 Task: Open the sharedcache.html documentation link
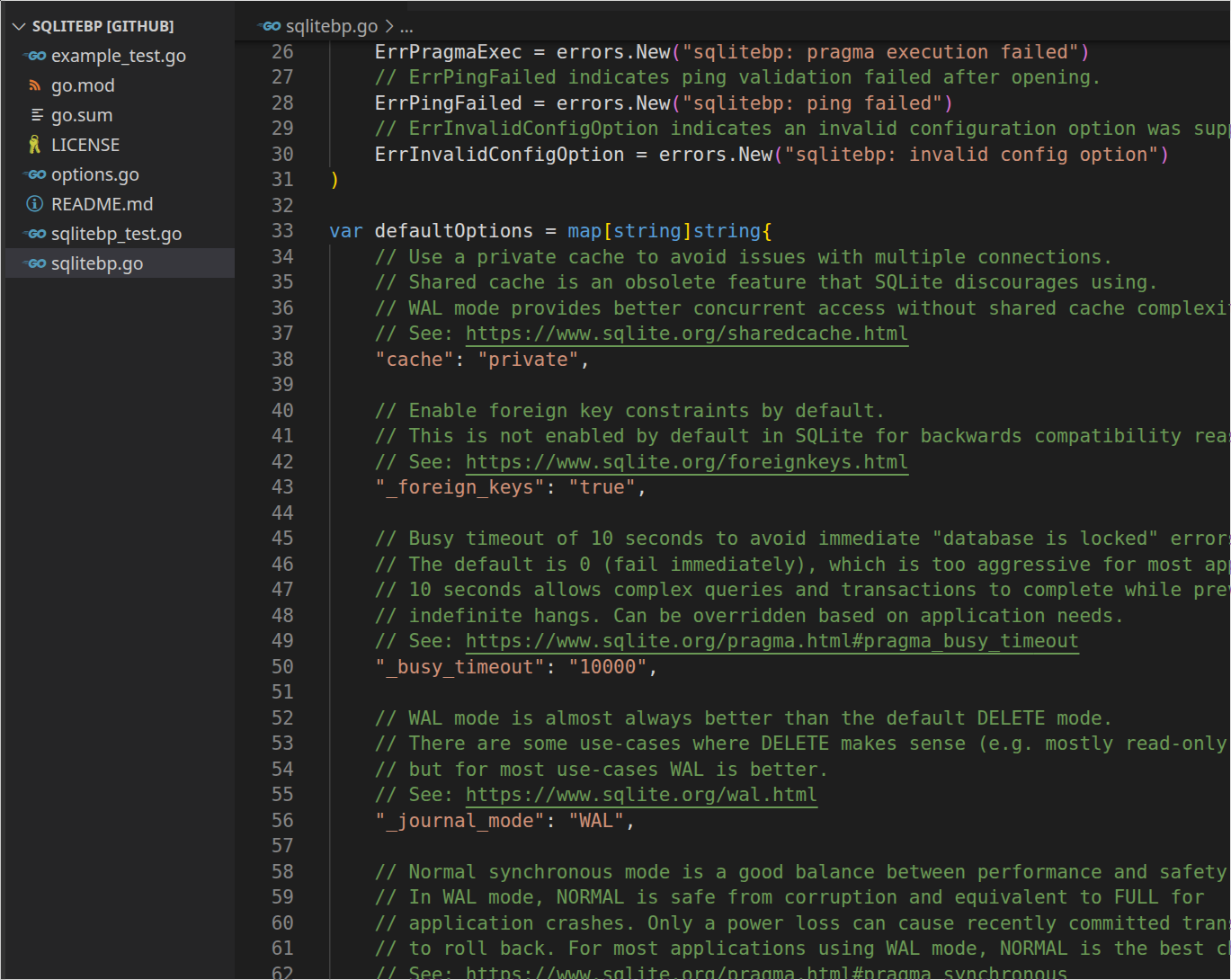[x=687, y=334]
